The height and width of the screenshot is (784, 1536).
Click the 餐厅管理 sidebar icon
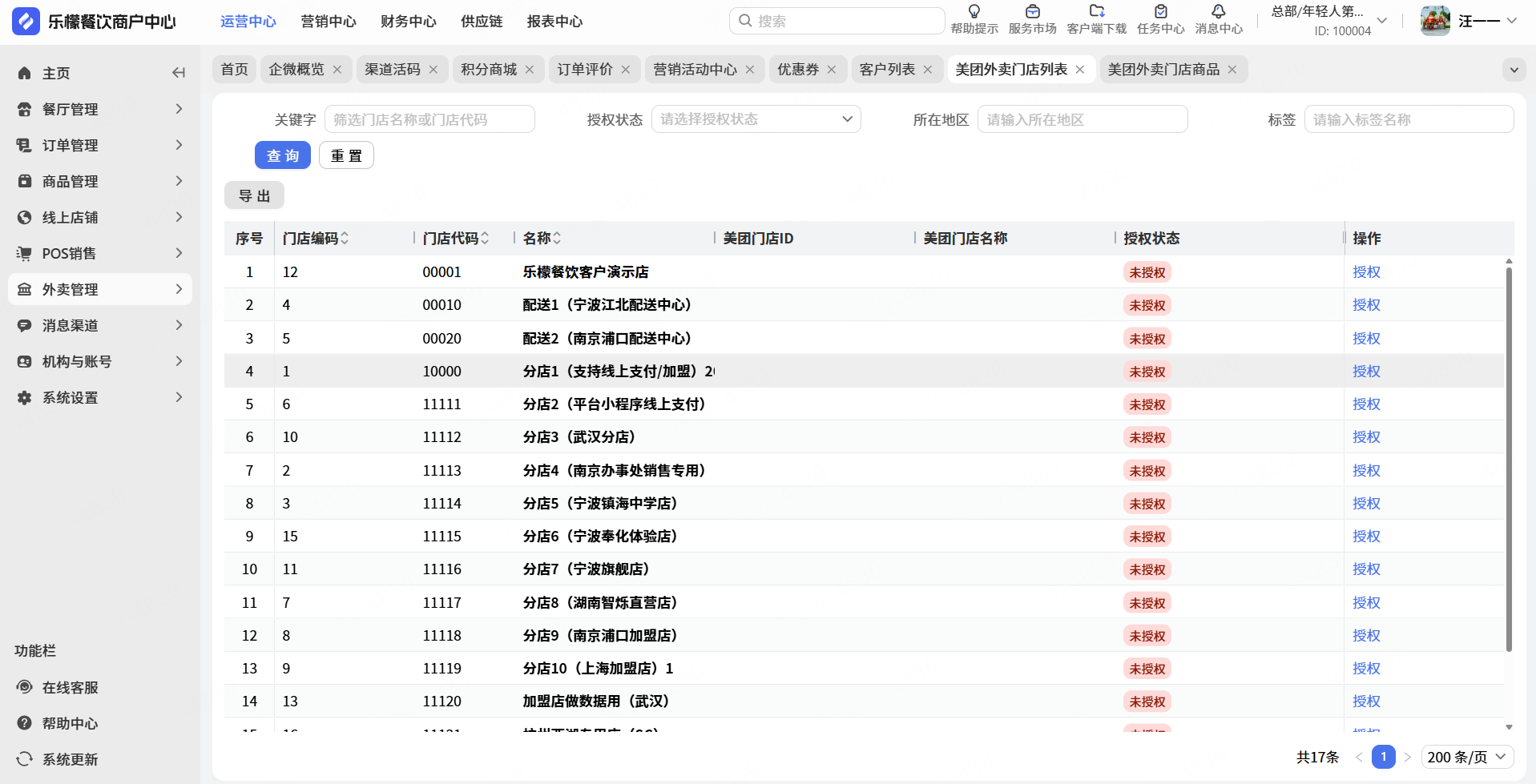point(25,109)
